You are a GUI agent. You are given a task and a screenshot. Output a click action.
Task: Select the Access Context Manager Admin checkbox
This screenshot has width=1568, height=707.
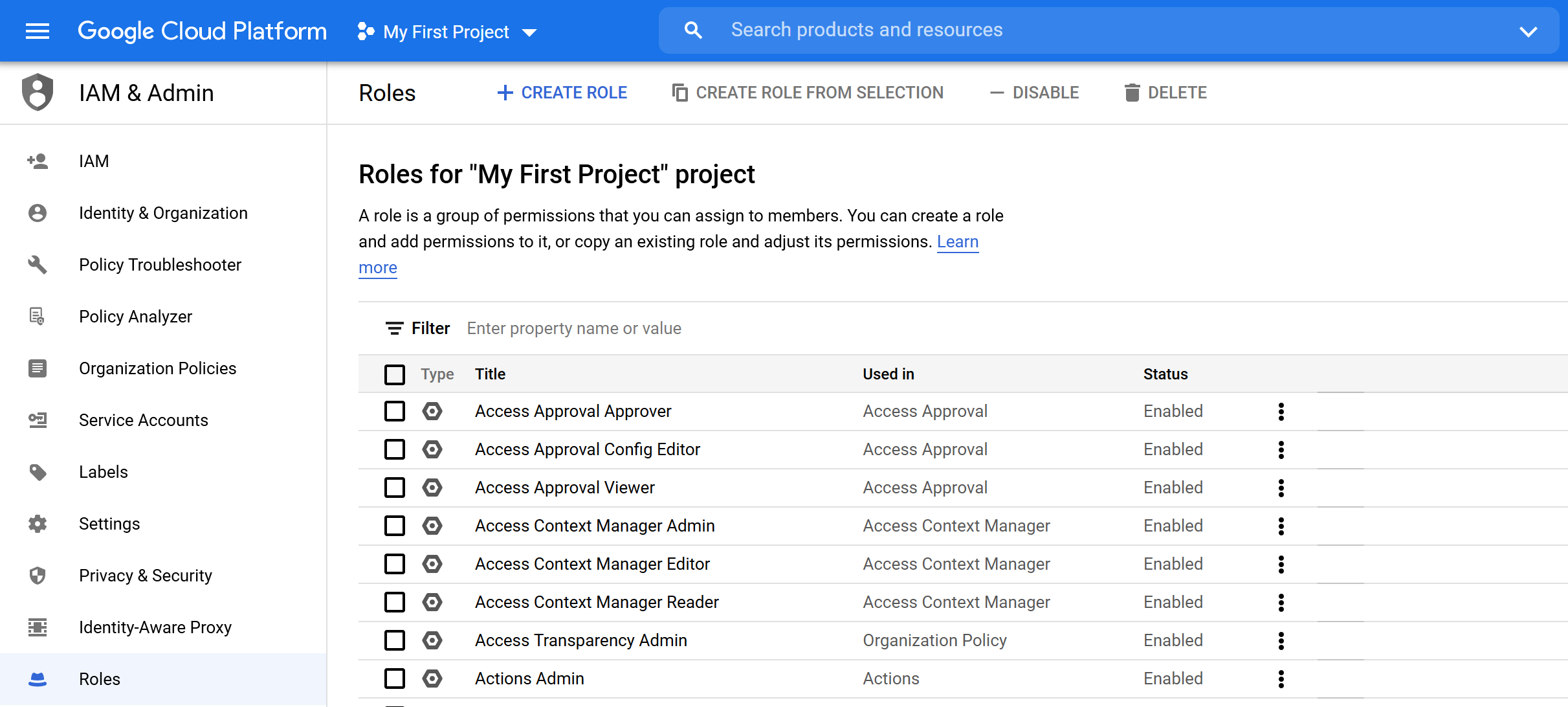395,526
